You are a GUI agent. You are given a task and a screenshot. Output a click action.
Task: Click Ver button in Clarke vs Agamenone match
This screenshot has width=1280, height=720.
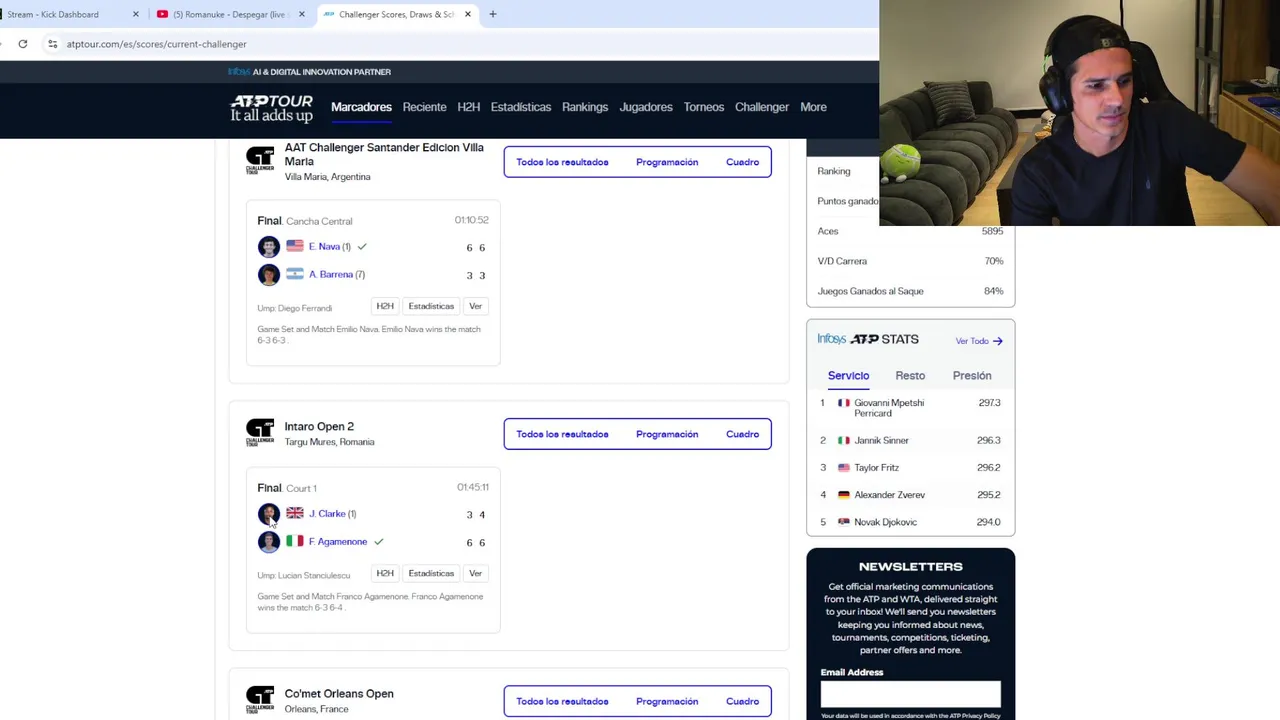(475, 573)
